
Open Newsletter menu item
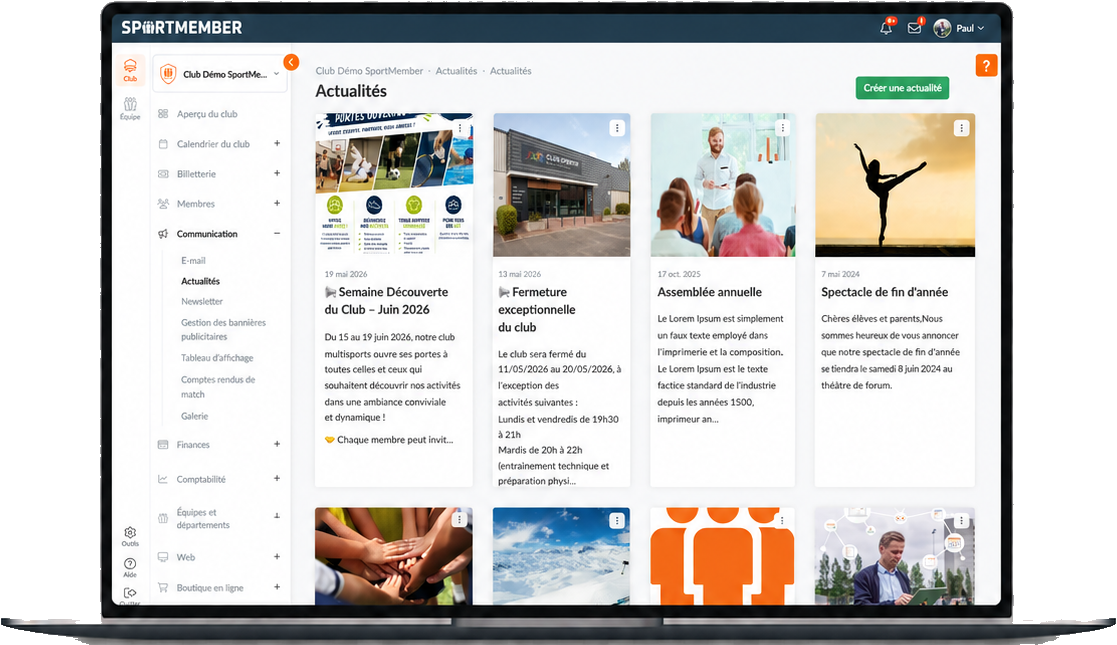[202, 301]
